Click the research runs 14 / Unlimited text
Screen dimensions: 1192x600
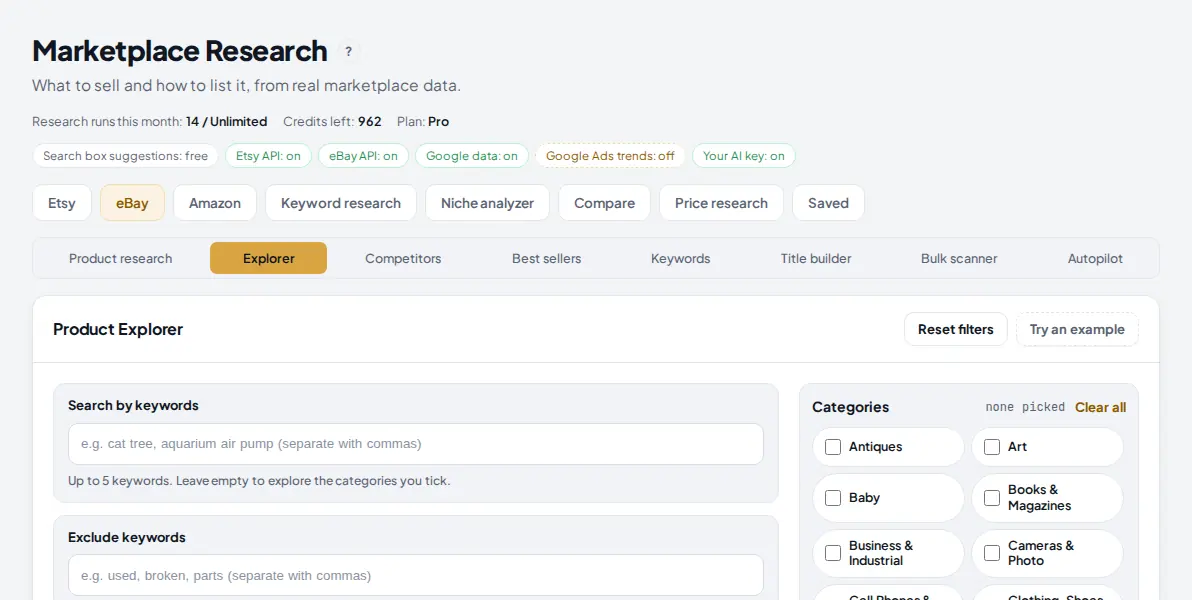(x=227, y=122)
